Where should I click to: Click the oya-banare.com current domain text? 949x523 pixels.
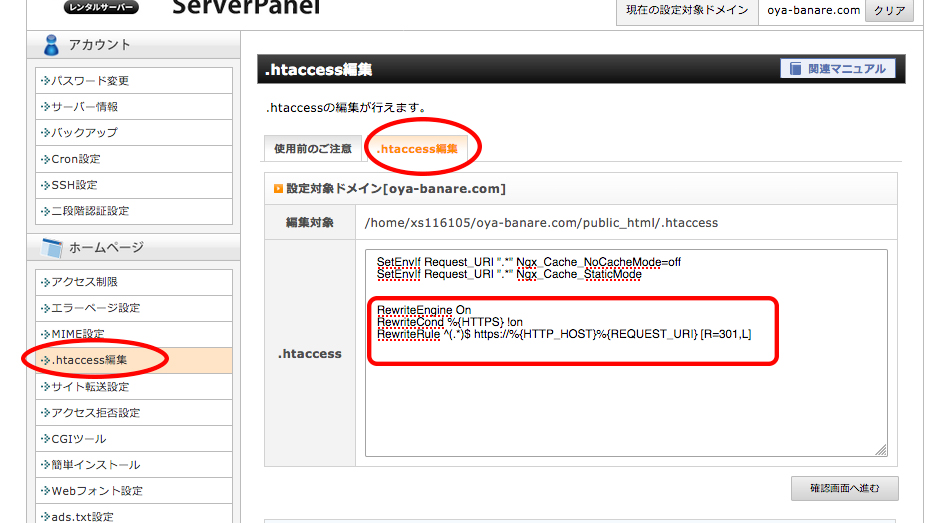click(x=813, y=10)
